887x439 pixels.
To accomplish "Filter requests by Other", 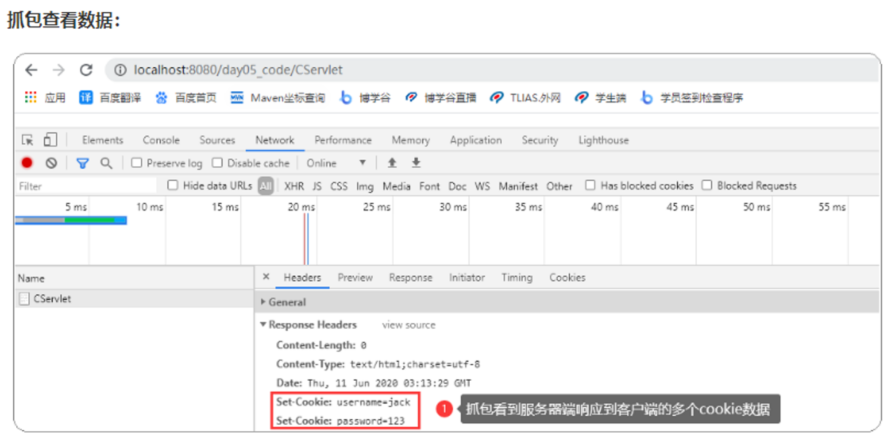I will click(559, 186).
